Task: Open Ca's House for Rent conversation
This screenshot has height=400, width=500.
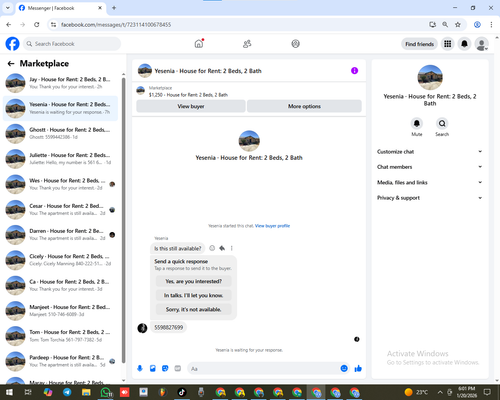Action: tap(60, 285)
